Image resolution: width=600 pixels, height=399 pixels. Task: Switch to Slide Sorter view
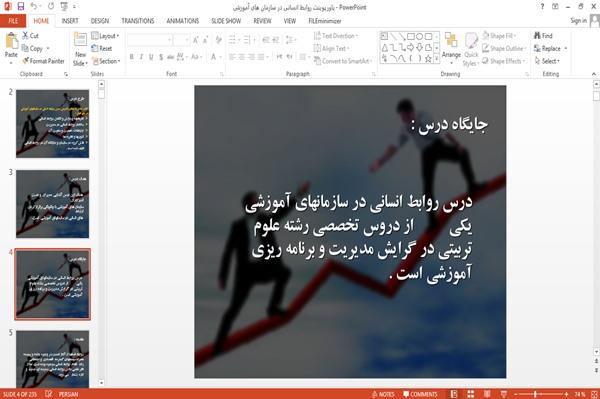471,394
